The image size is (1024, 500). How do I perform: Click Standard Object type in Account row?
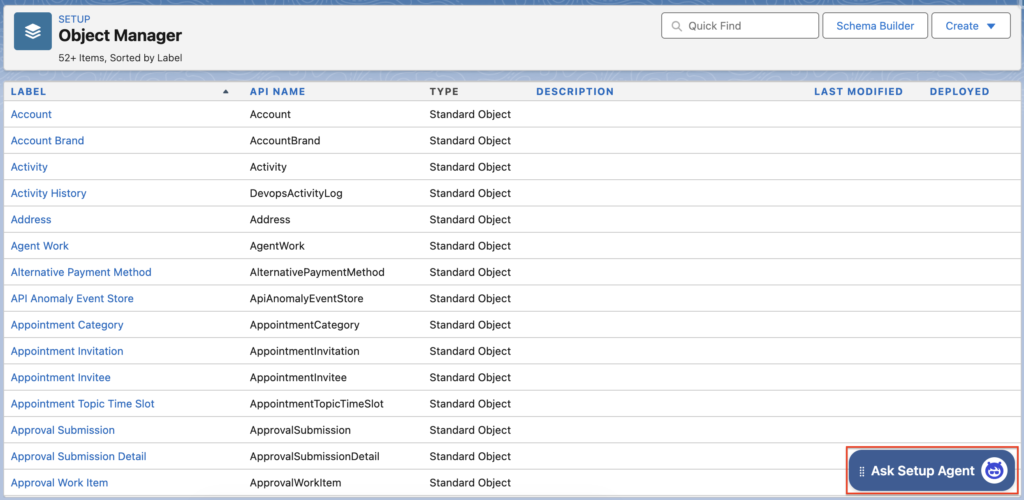[x=470, y=114]
